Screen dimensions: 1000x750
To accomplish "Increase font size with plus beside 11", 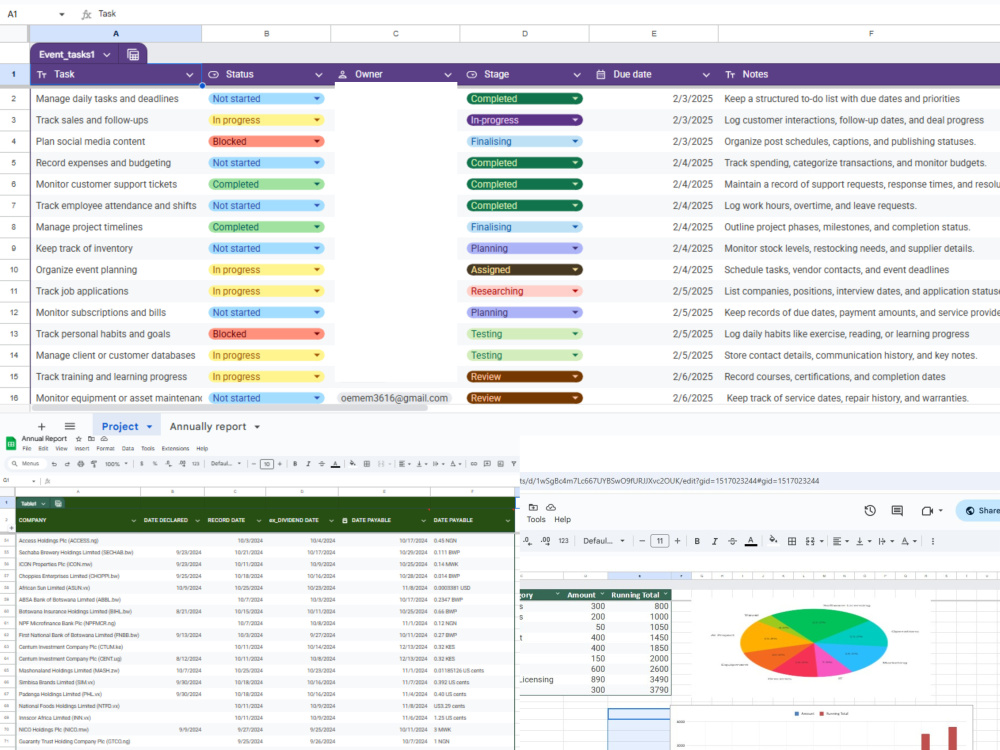I will [x=677, y=541].
